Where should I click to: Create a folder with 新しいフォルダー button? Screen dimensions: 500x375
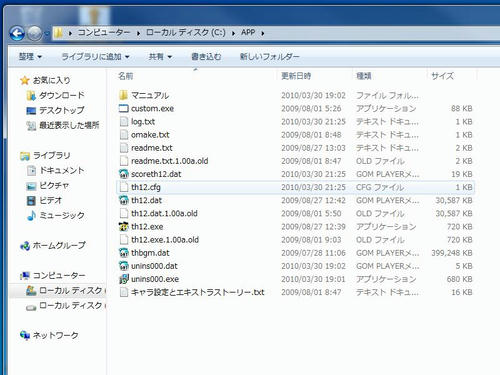[270, 57]
